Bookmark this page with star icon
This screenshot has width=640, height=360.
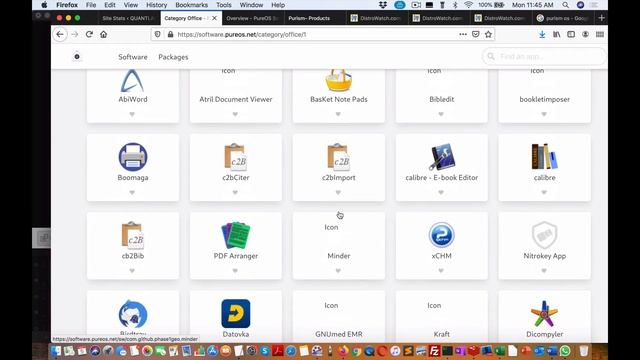(x=489, y=35)
